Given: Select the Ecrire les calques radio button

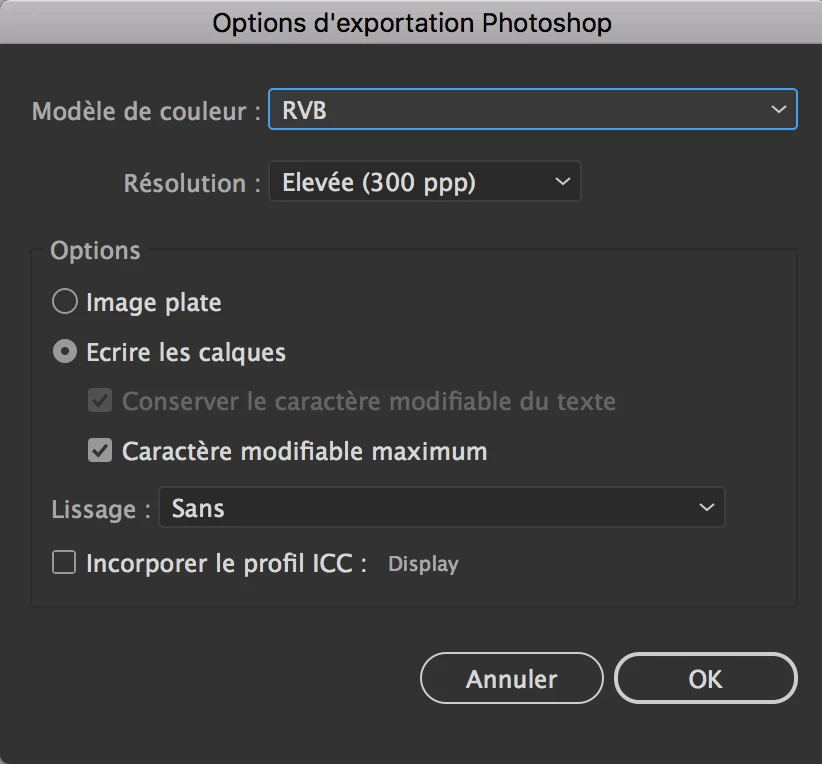Looking at the screenshot, I should tap(65, 352).
